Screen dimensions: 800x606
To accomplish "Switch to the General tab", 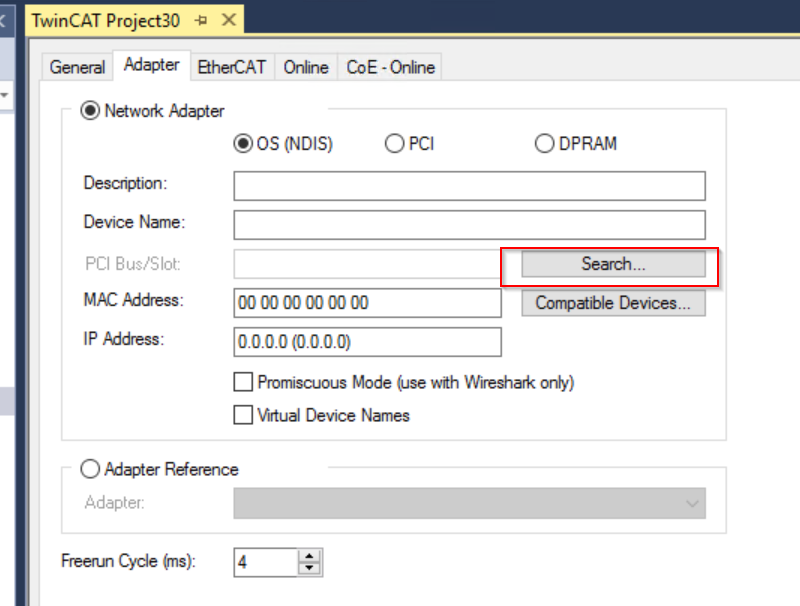I will 77,67.
